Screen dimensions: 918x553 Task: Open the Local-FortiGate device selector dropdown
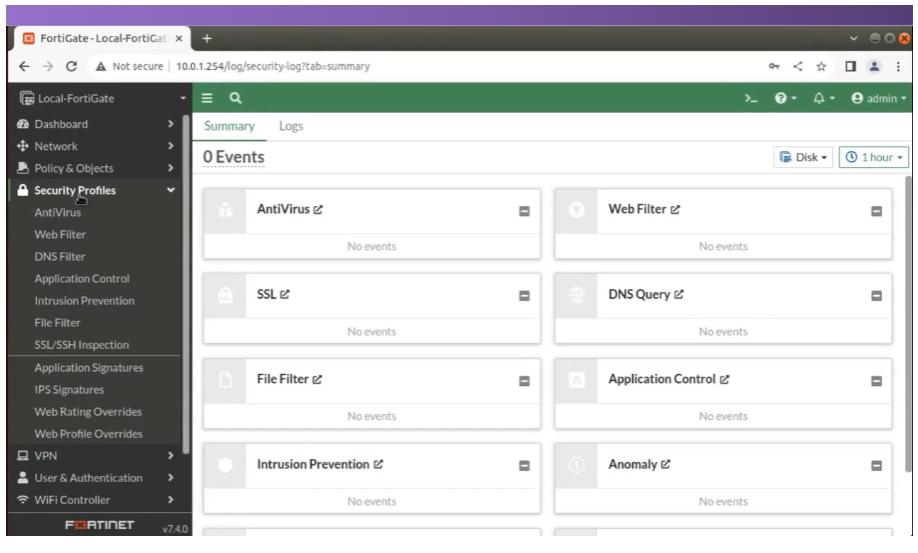point(101,98)
